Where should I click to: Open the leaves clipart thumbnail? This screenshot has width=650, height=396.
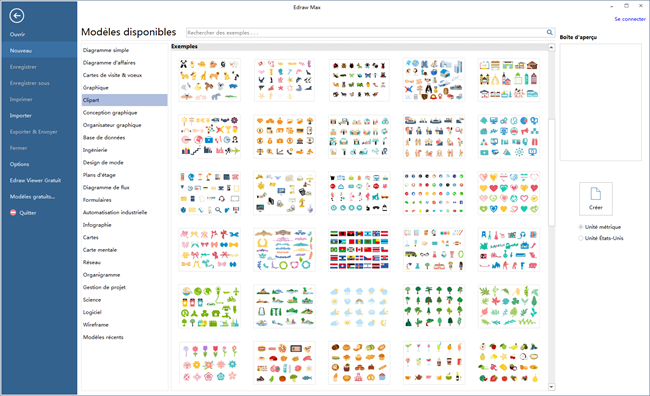(x=509, y=306)
